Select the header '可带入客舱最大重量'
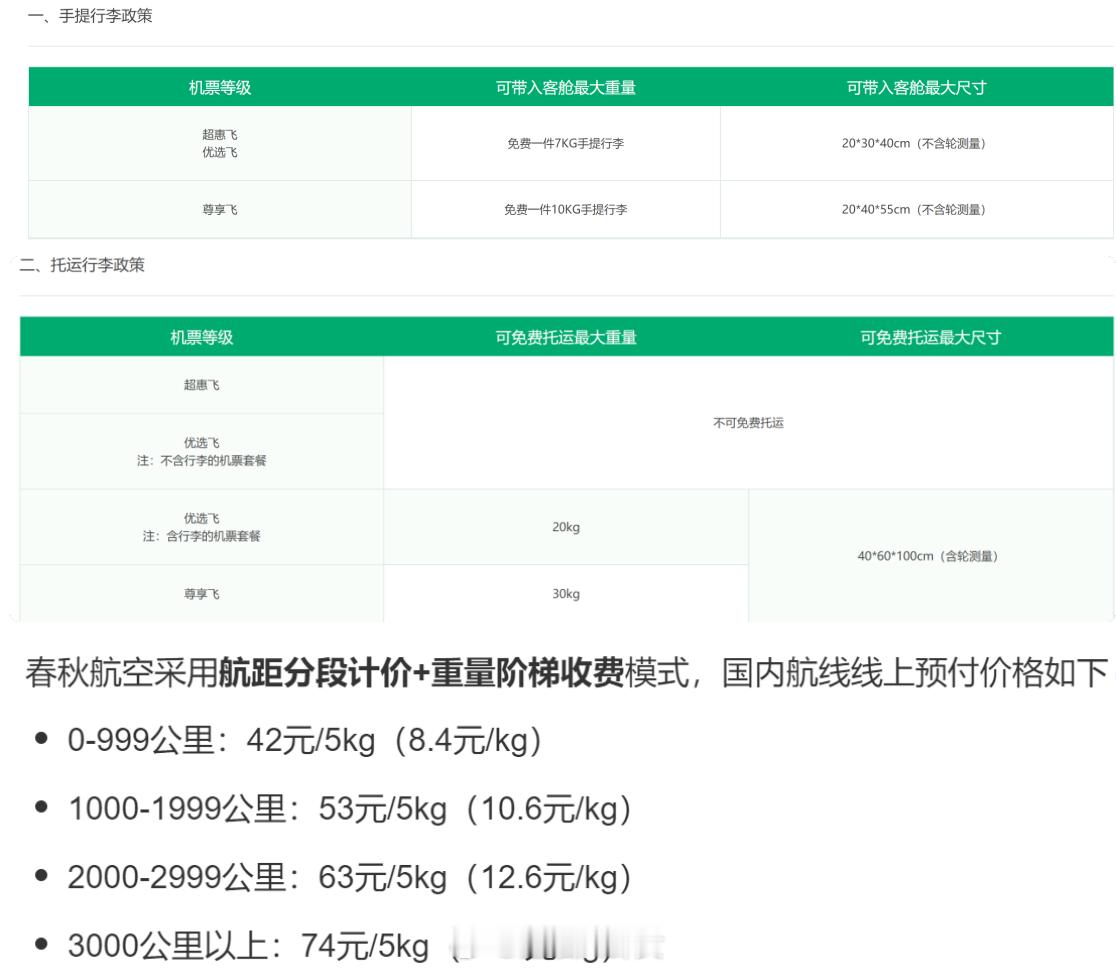1116x970 pixels. coord(566,88)
